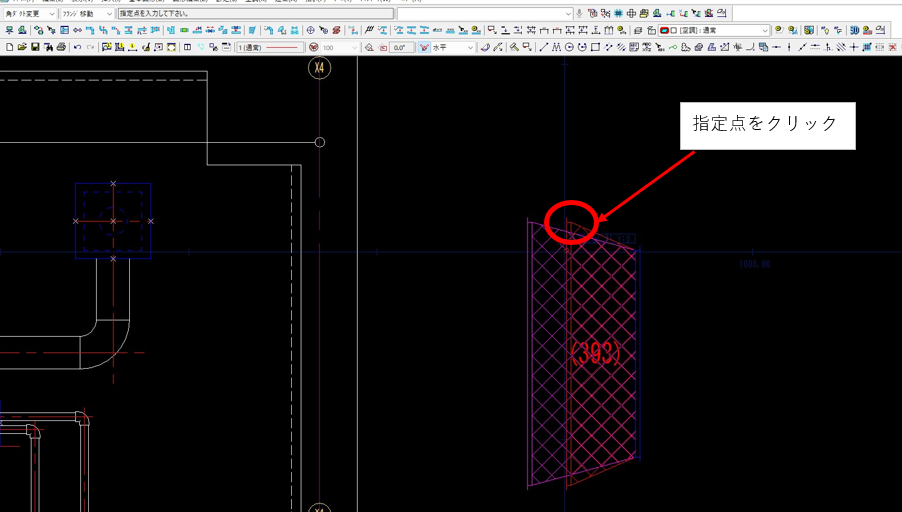Select the straight line drawing tool
Viewport: 902px width, 512px height.
pos(544,47)
